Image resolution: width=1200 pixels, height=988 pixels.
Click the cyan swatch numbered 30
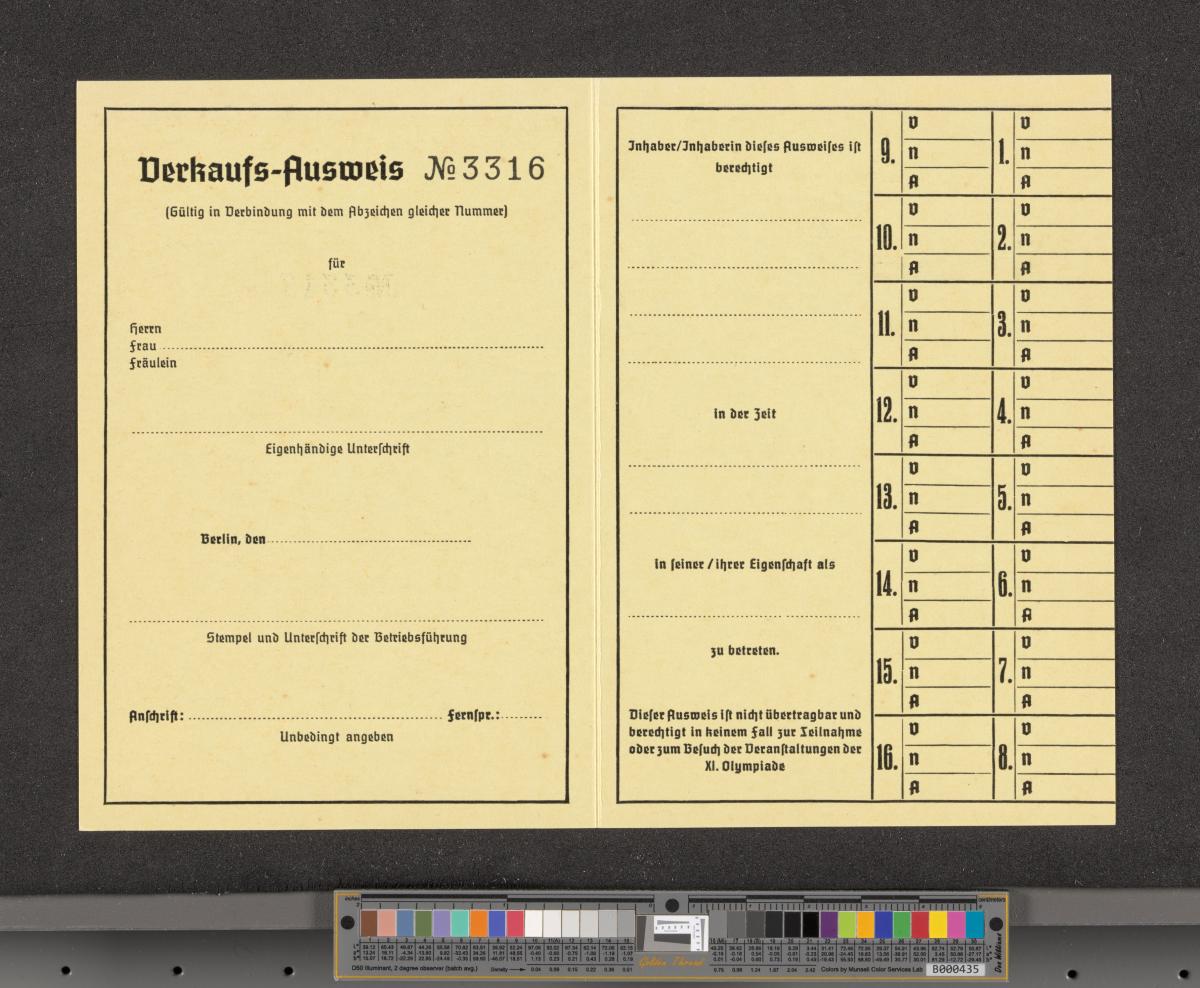(x=975, y=924)
